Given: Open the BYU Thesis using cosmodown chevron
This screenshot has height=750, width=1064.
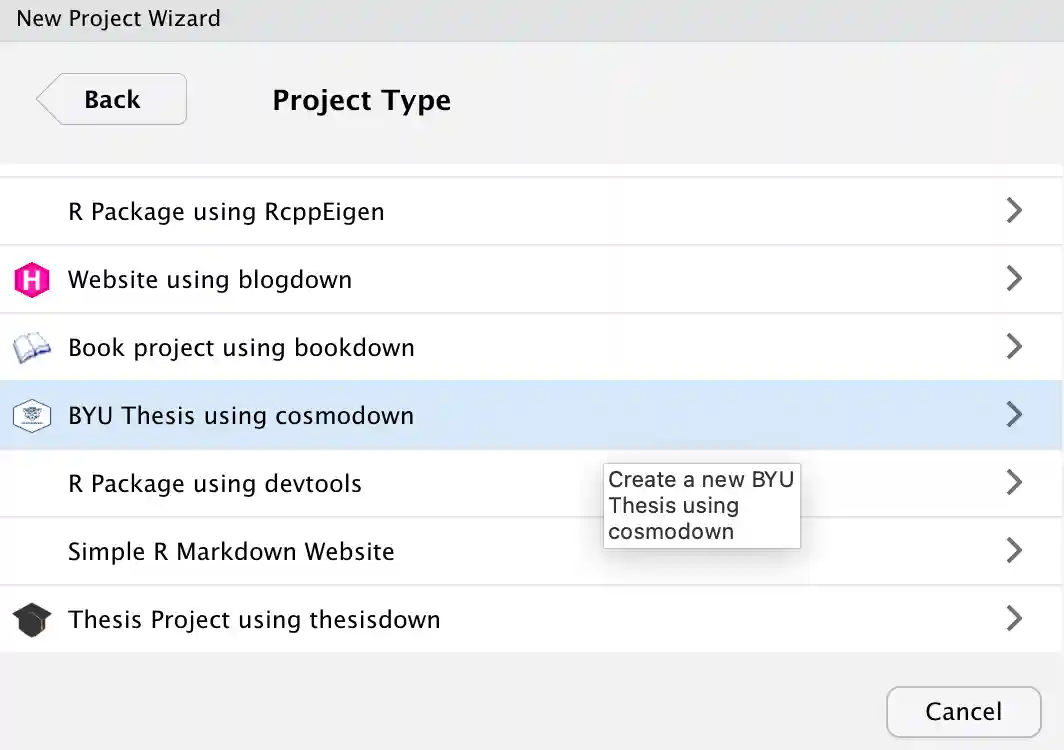Looking at the screenshot, I should point(1014,414).
